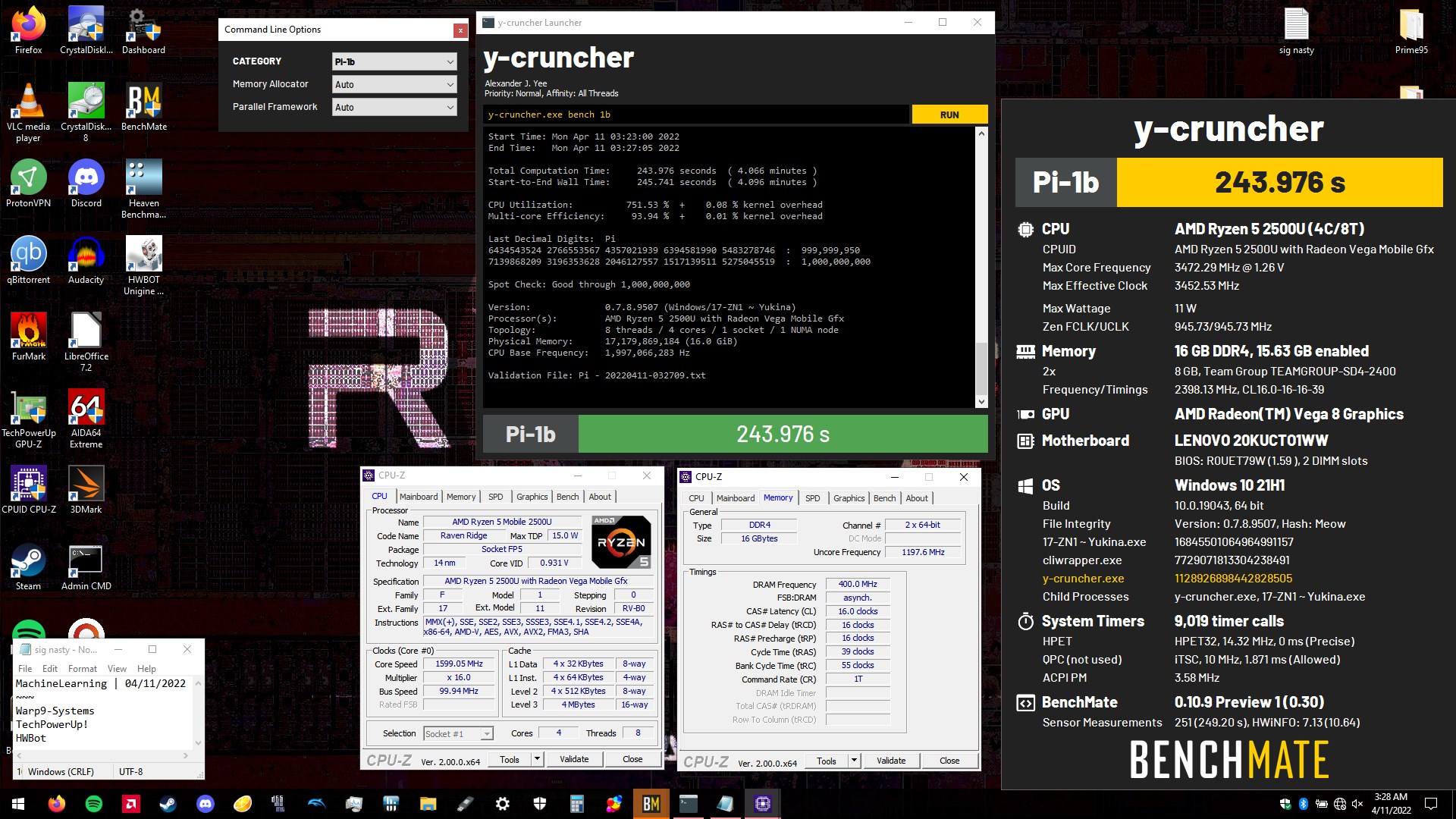Viewport: 1456px width, 819px height.
Task: Launch BenchMate desktop shortcut
Action: coord(143,107)
